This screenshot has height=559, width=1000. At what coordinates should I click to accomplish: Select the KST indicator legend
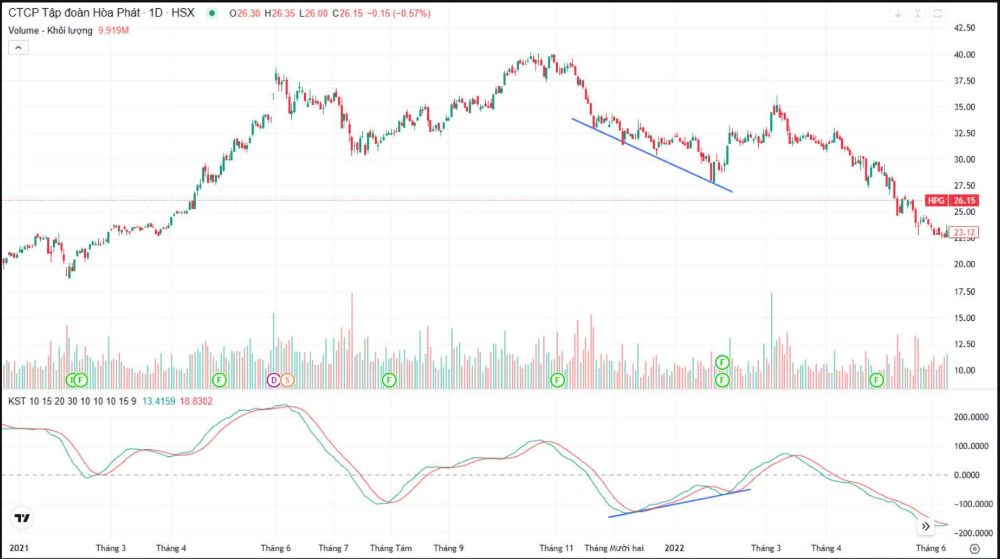tap(70, 401)
